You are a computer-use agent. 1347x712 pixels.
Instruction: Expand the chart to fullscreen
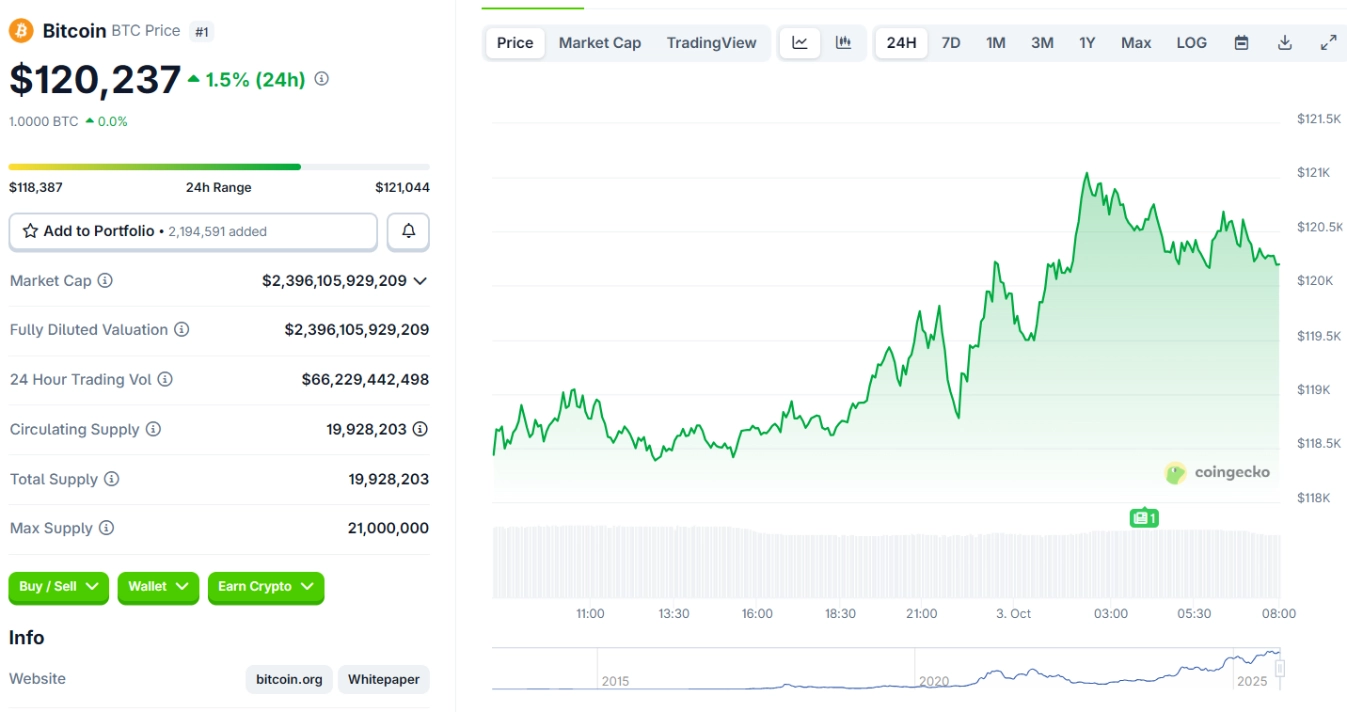pyautogui.click(x=1328, y=43)
